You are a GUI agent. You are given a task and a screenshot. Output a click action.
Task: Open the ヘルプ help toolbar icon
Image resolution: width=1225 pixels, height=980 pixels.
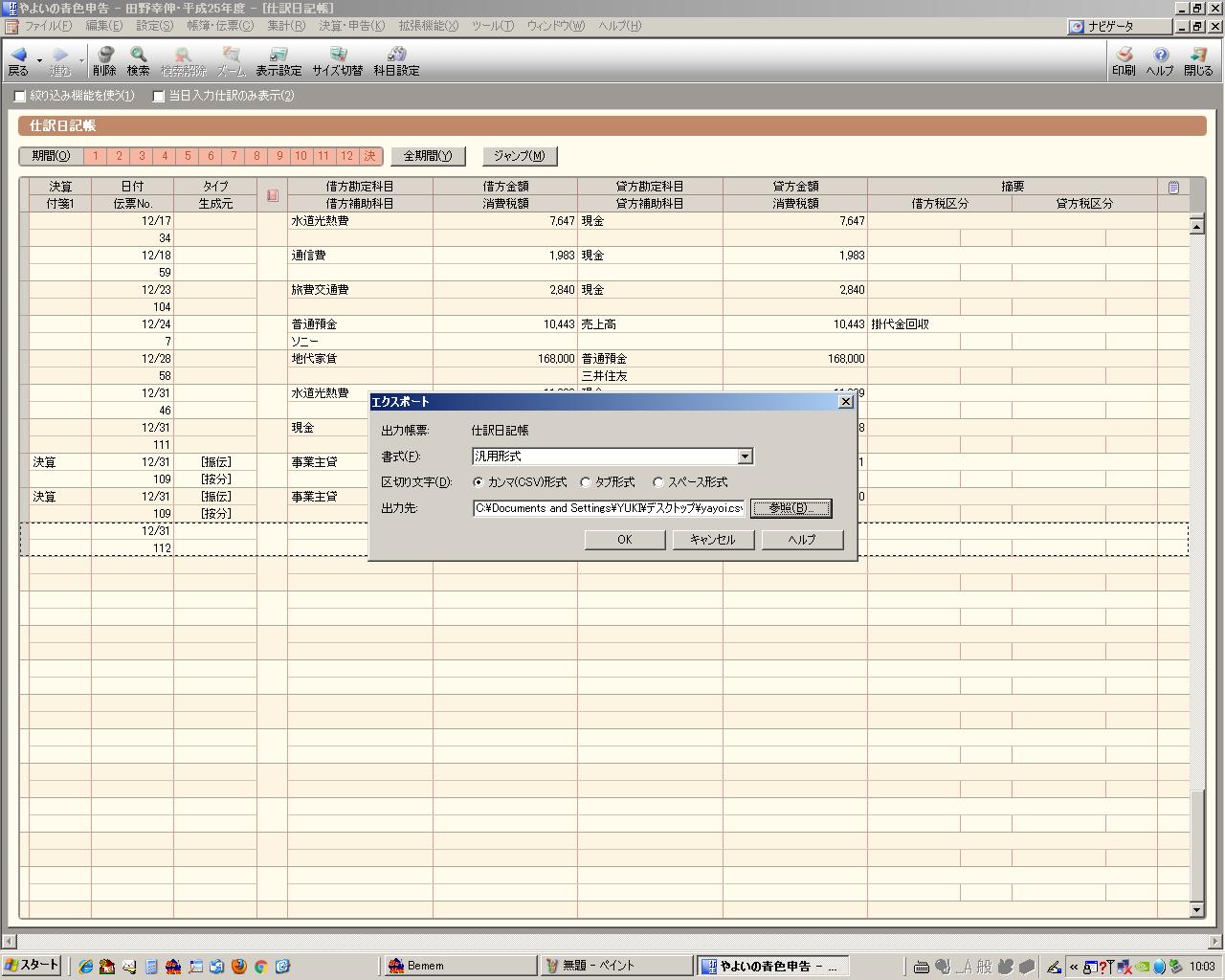(1160, 61)
